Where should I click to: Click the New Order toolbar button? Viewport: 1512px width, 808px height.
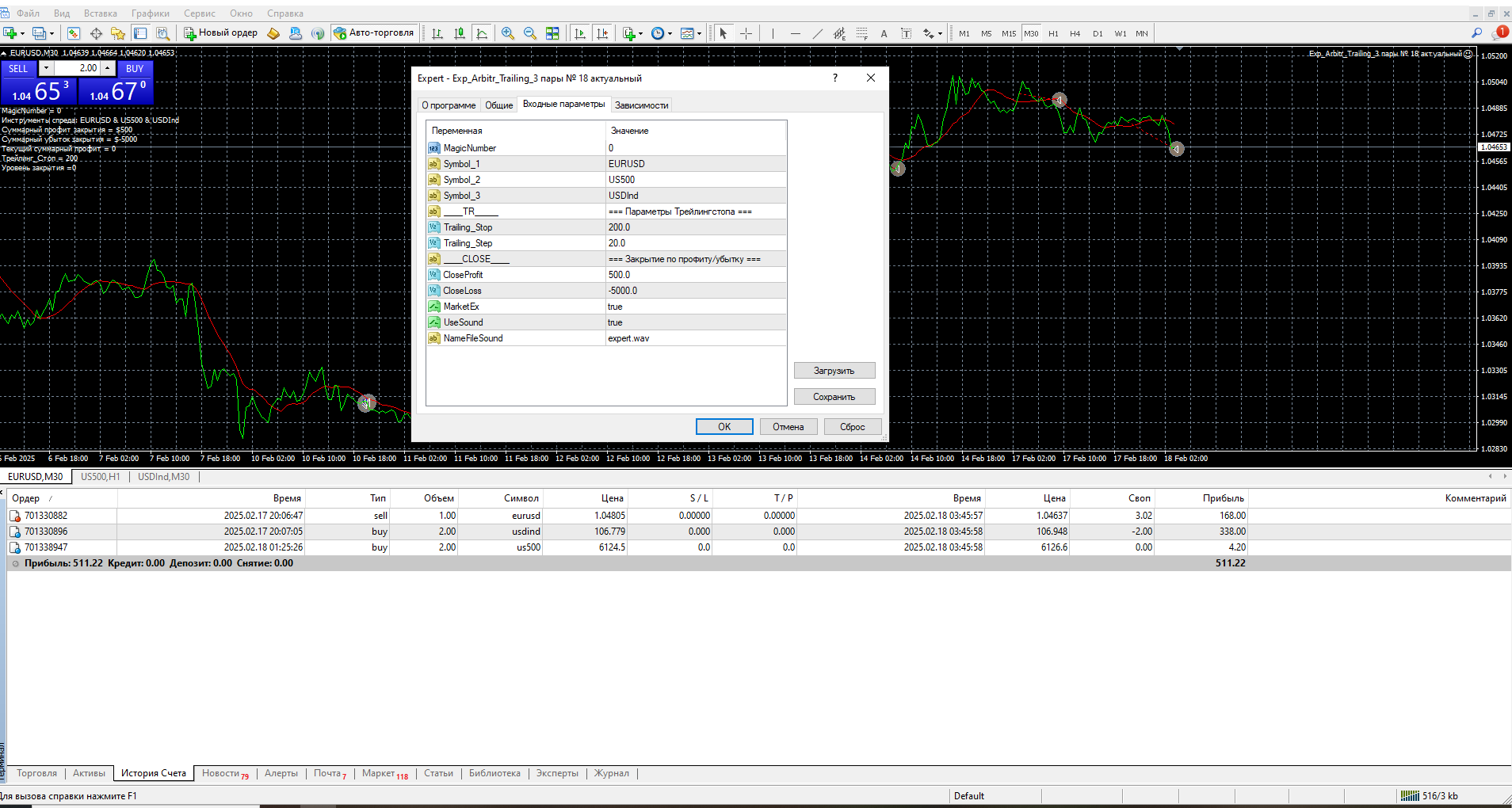click(x=221, y=33)
